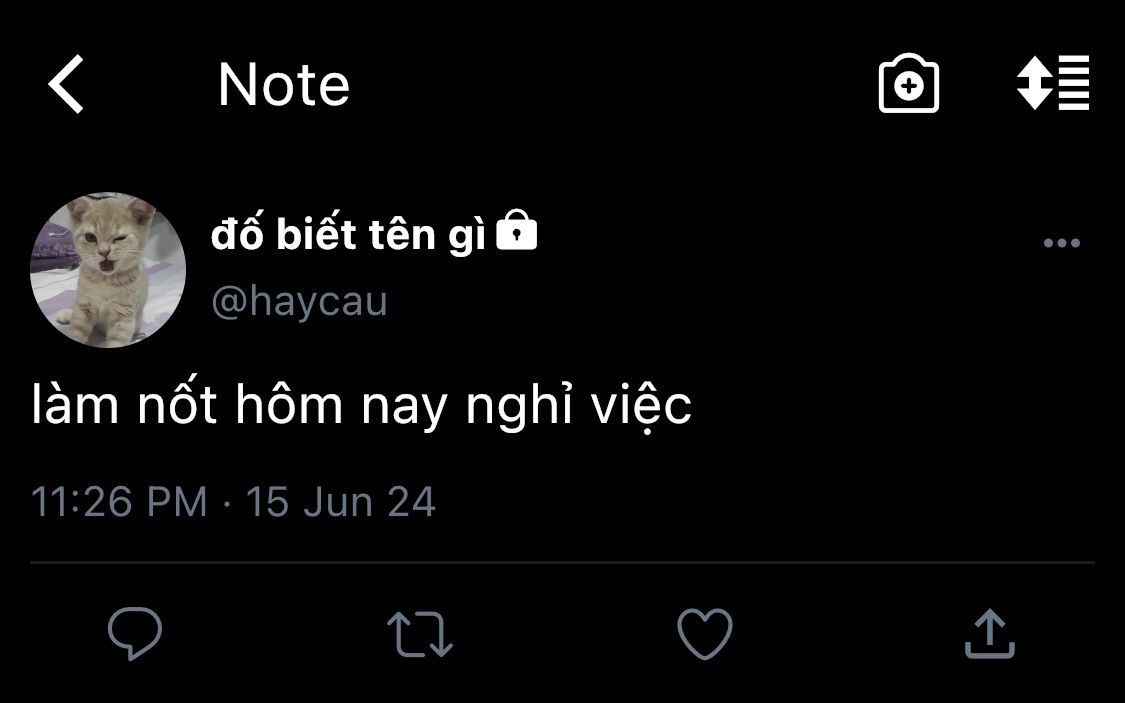Select the text "làm nốt hôm nay nghỉ việc"
This screenshot has height=703, width=1125.
(x=361, y=407)
